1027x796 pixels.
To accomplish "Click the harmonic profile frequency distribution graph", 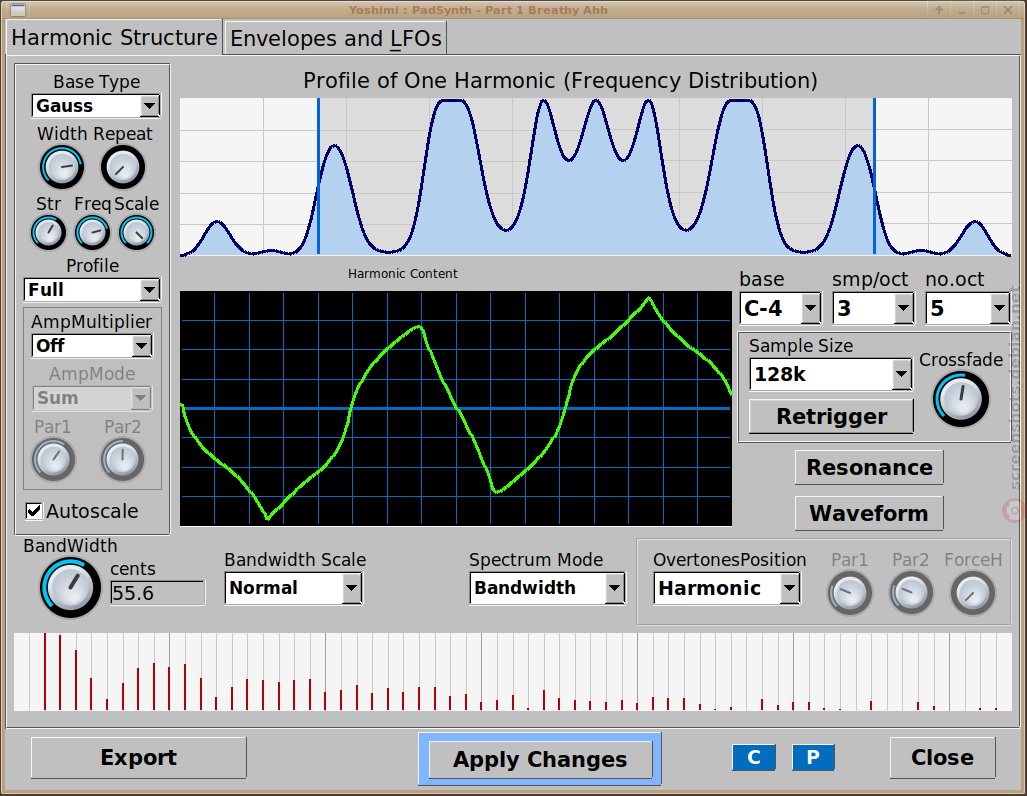I will point(596,177).
